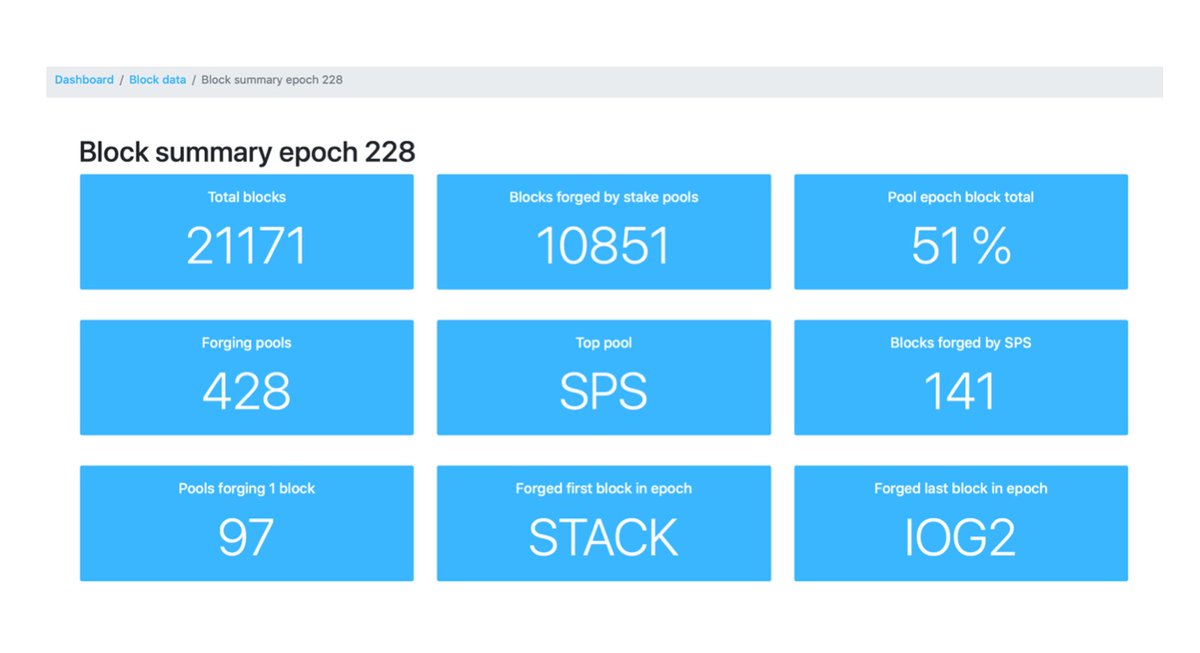Select the value 428

tap(247, 392)
